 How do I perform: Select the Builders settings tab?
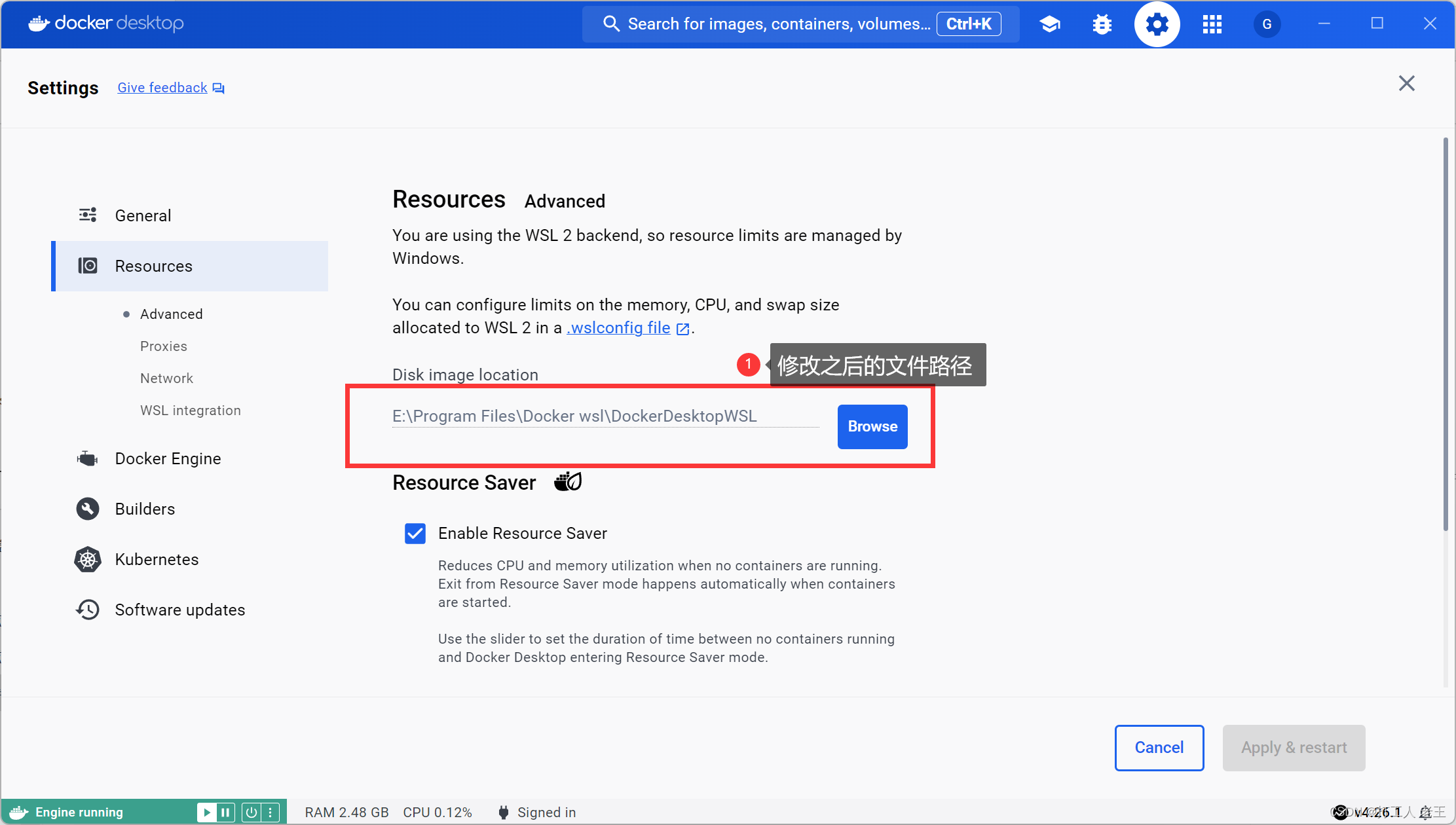point(190,509)
